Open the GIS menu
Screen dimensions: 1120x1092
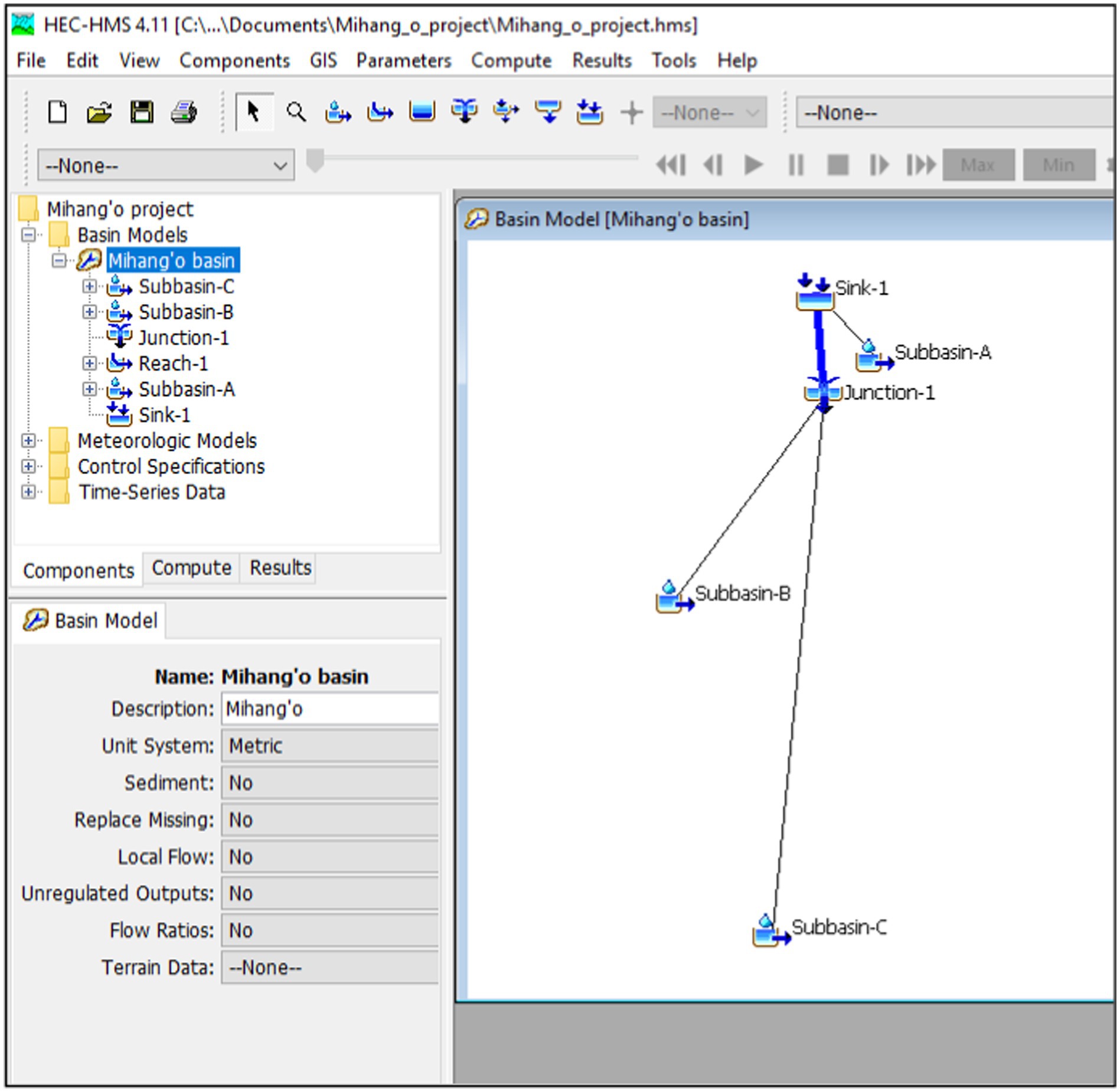point(324,60)
